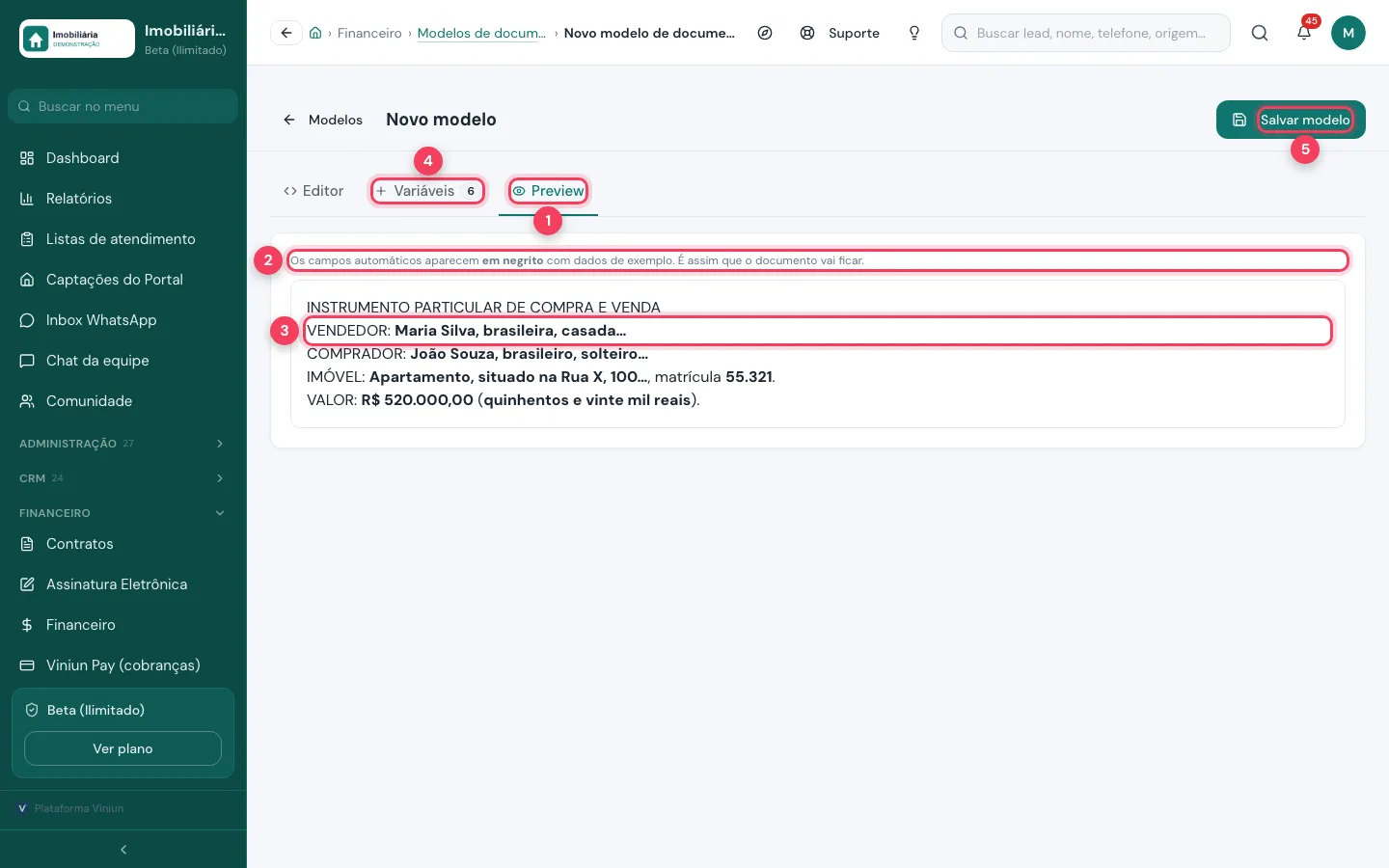Open Listas de atendimento

[x=123, y=239]
